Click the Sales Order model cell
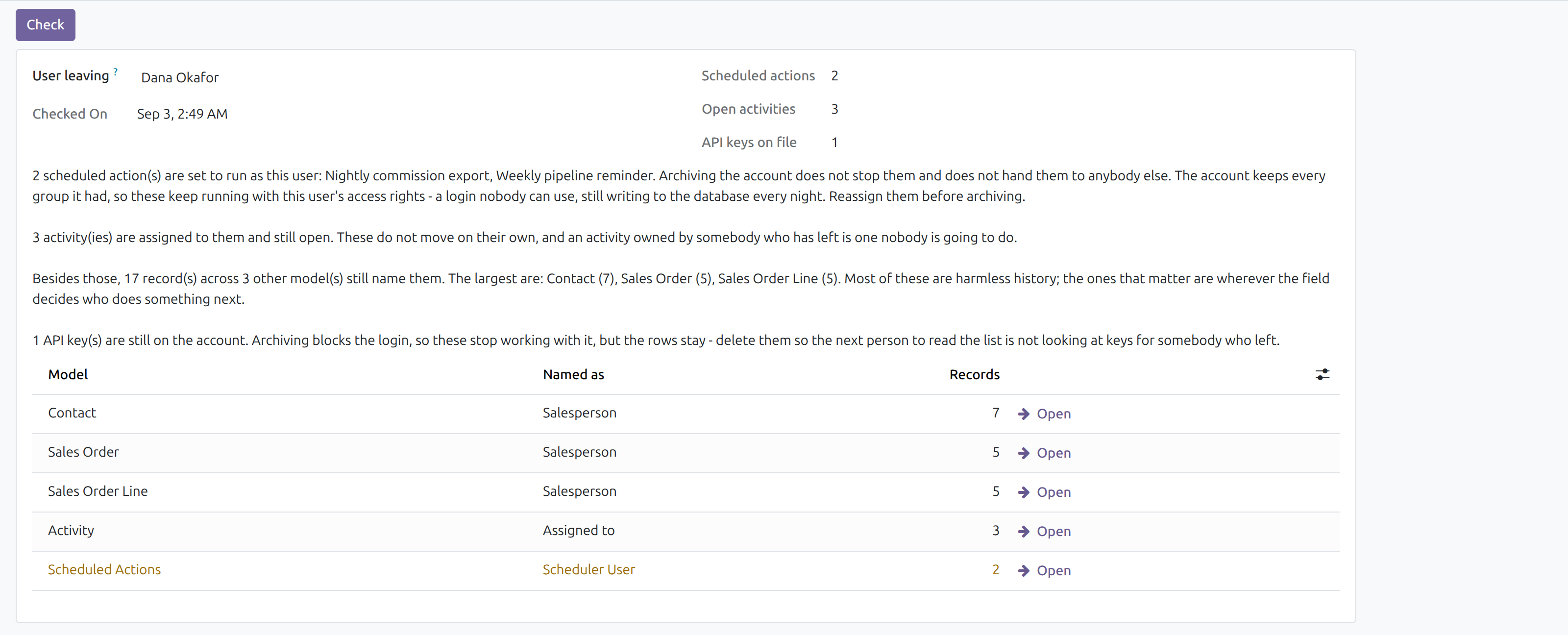Viewport: 1568px width, 635px height. pyautogui.click(x=83, y=452)
